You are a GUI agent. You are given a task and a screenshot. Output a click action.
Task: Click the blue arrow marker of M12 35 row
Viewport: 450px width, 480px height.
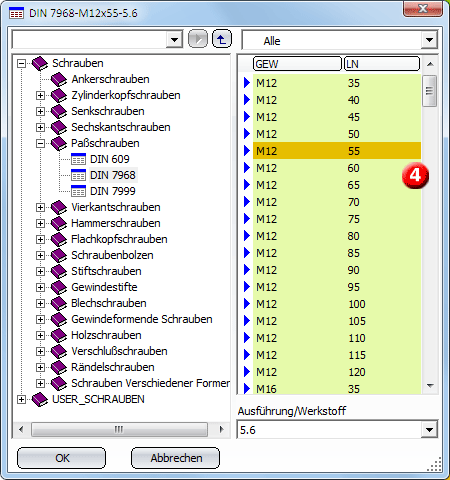tap(247, 82)
